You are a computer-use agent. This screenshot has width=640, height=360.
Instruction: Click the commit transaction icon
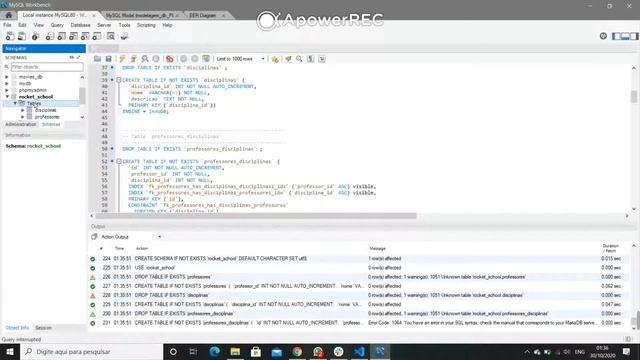[x=184, y=59]
